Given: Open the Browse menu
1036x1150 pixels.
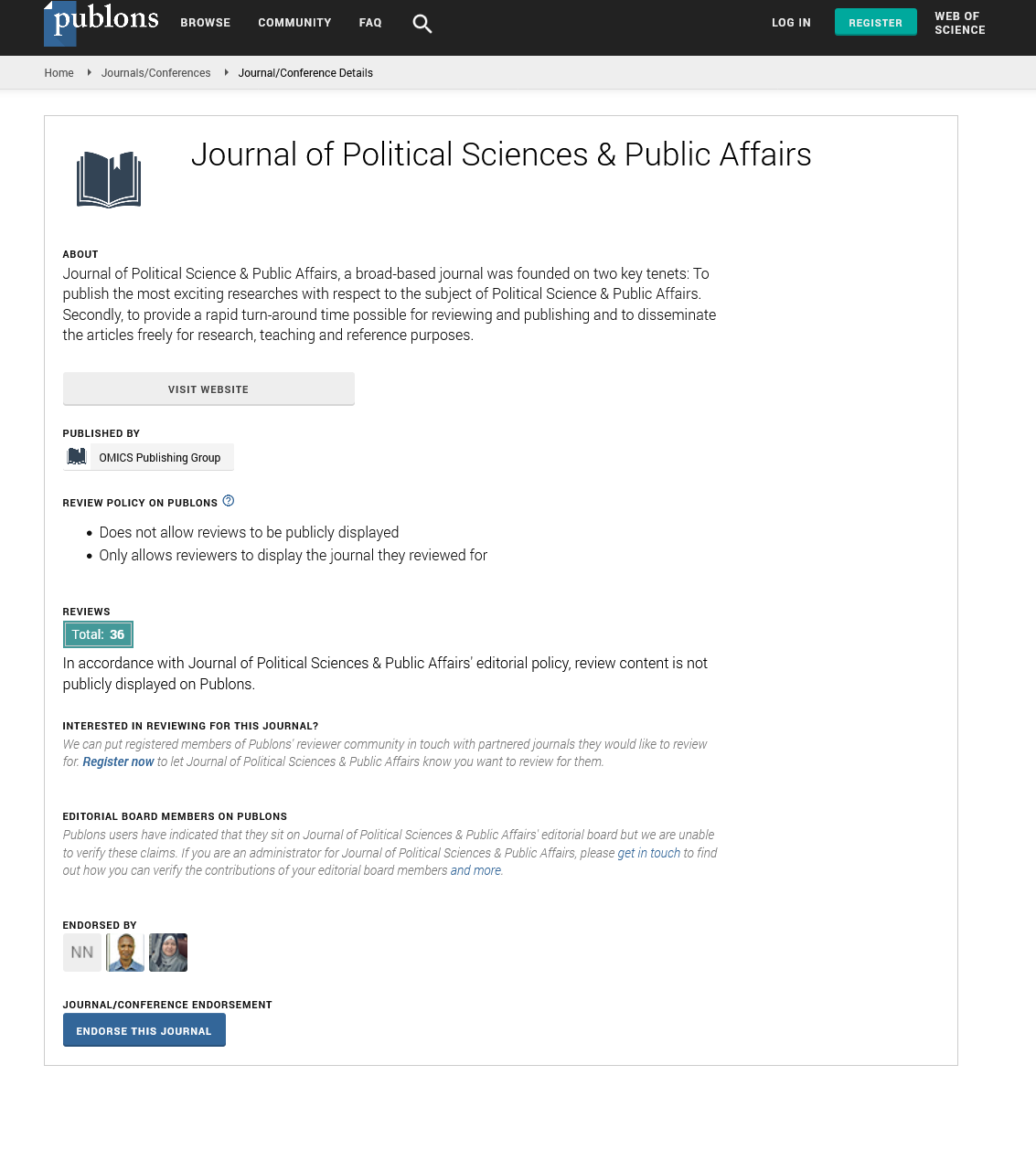Looking at the screenshot, I should [206, 23].
